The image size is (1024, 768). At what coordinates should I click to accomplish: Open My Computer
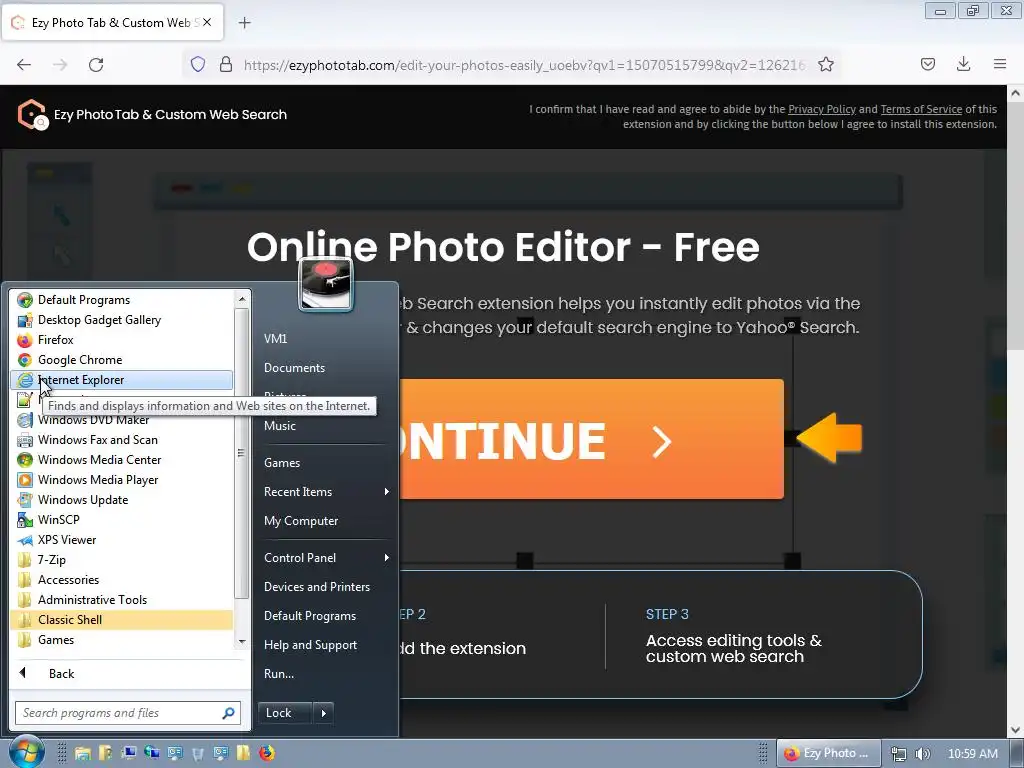(300, 521)
